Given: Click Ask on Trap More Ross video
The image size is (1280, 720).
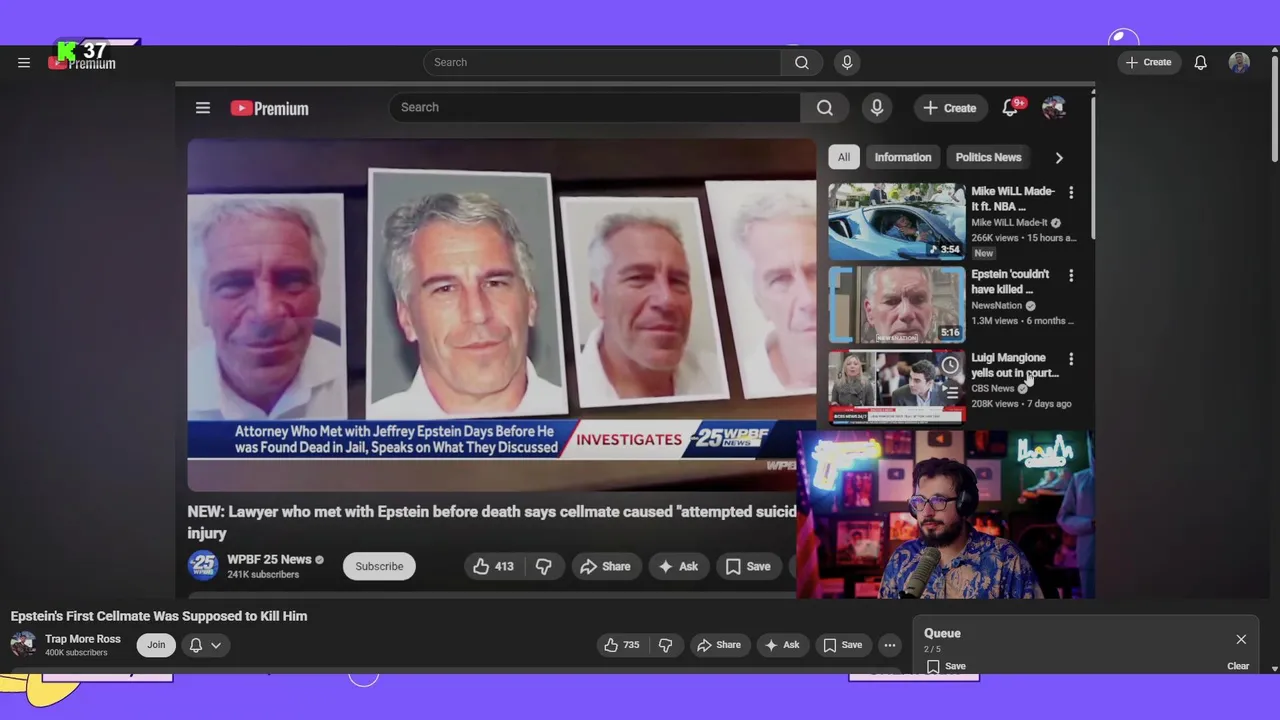Looking at the screenshot, I should (x=782, y=645).
